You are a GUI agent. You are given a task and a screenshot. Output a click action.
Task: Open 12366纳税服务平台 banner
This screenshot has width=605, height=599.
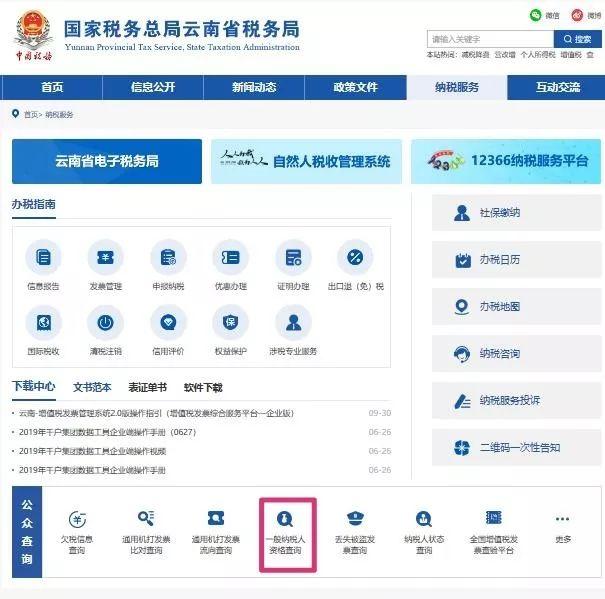point(506,161)
